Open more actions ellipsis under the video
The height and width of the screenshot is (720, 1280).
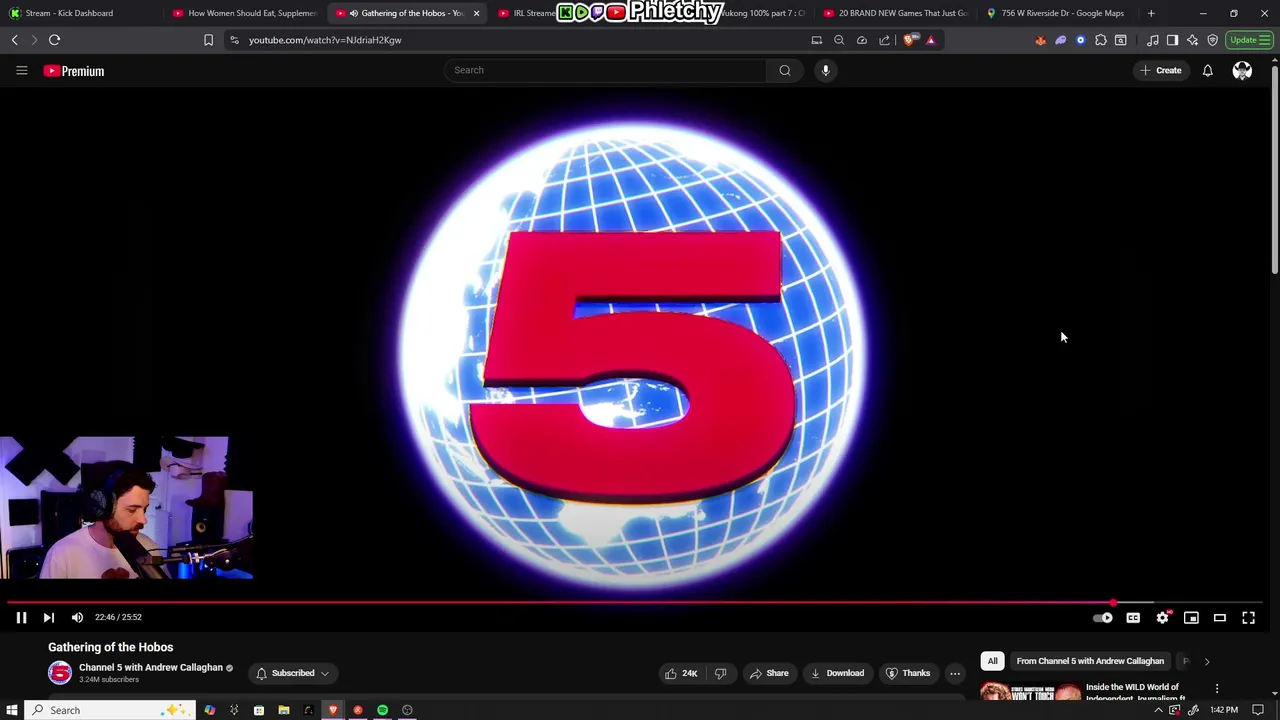coord(955,673)
